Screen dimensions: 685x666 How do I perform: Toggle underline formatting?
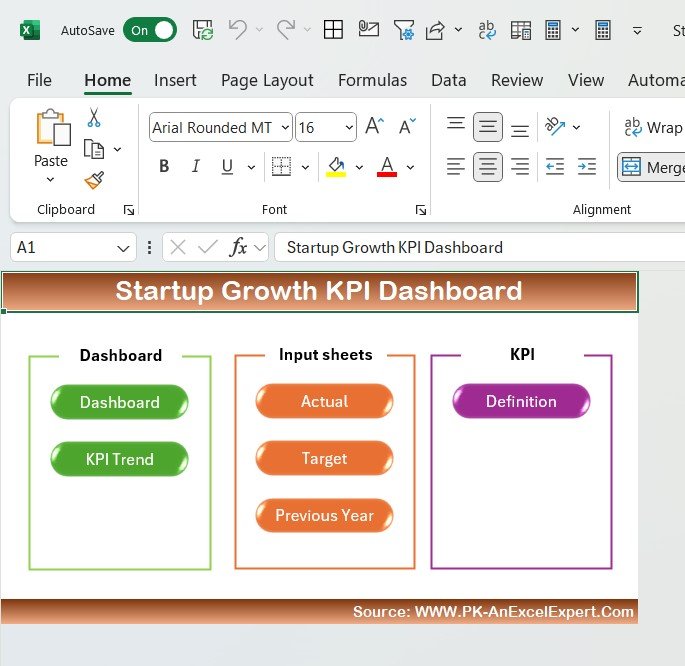pos(227,166)
